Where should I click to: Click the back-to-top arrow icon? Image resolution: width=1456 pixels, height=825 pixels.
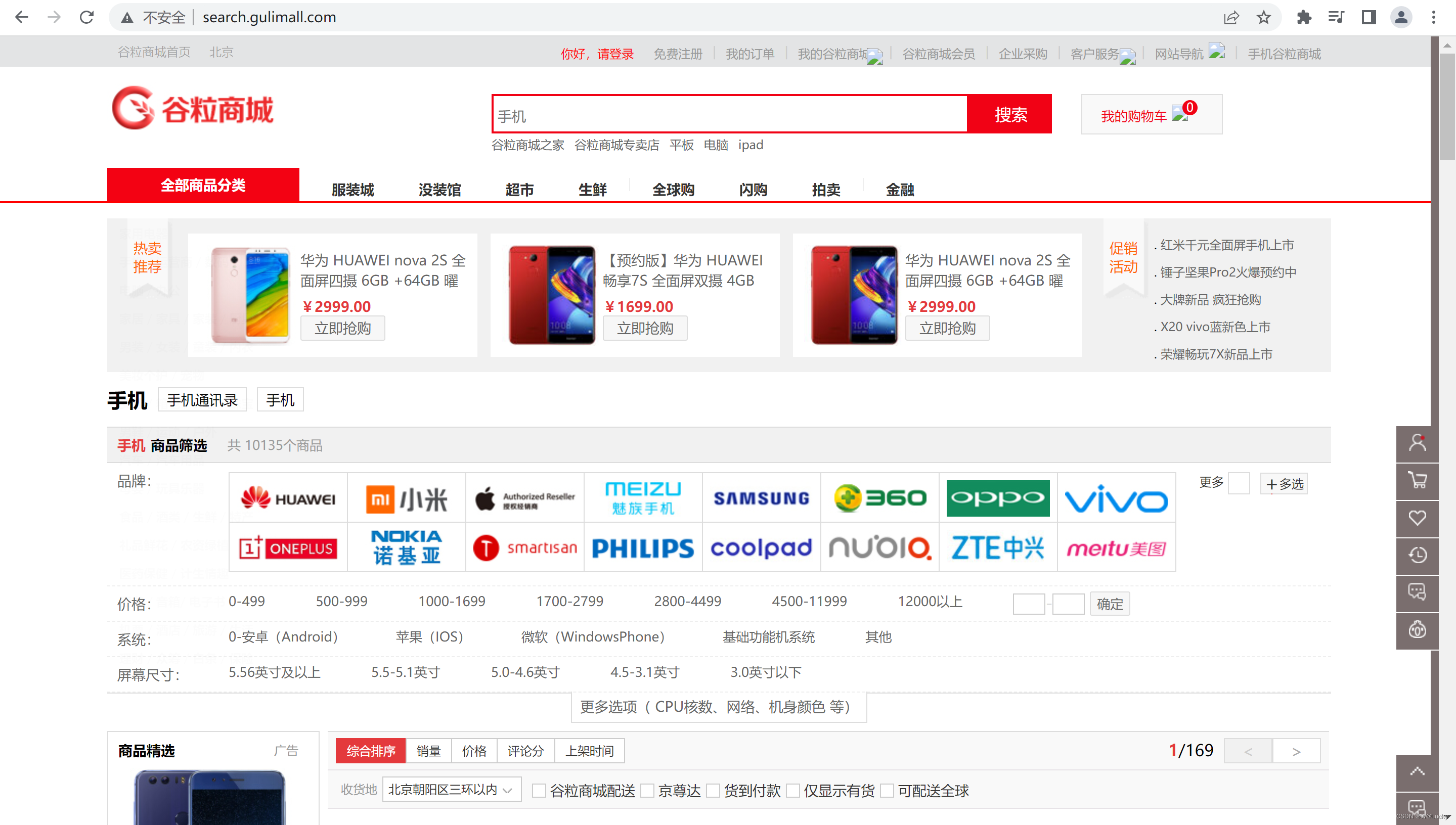pyautogui.click(x=1417, y=771)
